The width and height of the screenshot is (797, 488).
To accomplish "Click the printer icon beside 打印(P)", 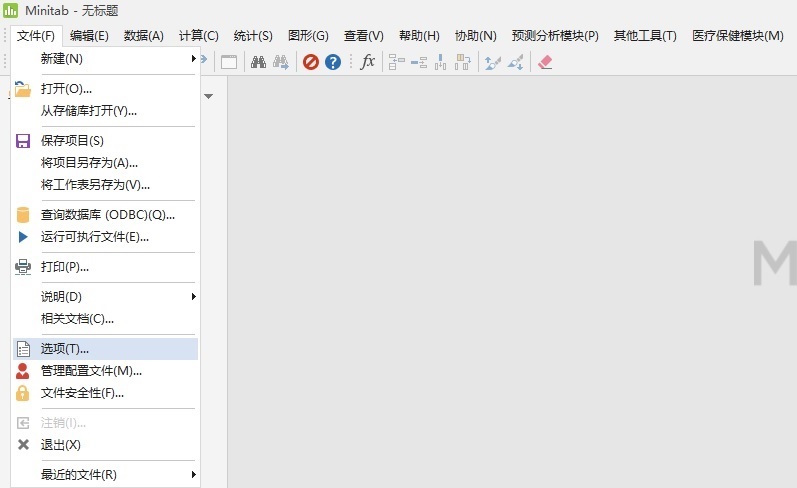I will pyautogui.click(x=23, y=267).
